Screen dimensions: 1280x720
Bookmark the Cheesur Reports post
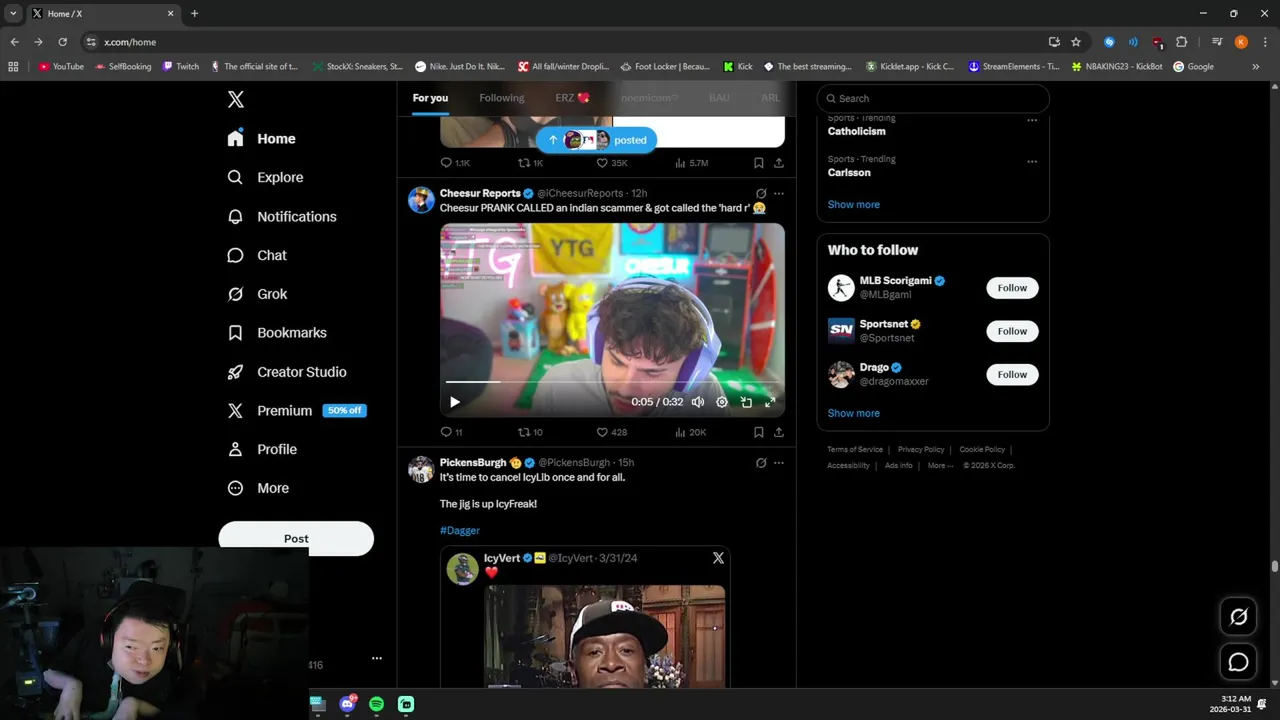758,432
